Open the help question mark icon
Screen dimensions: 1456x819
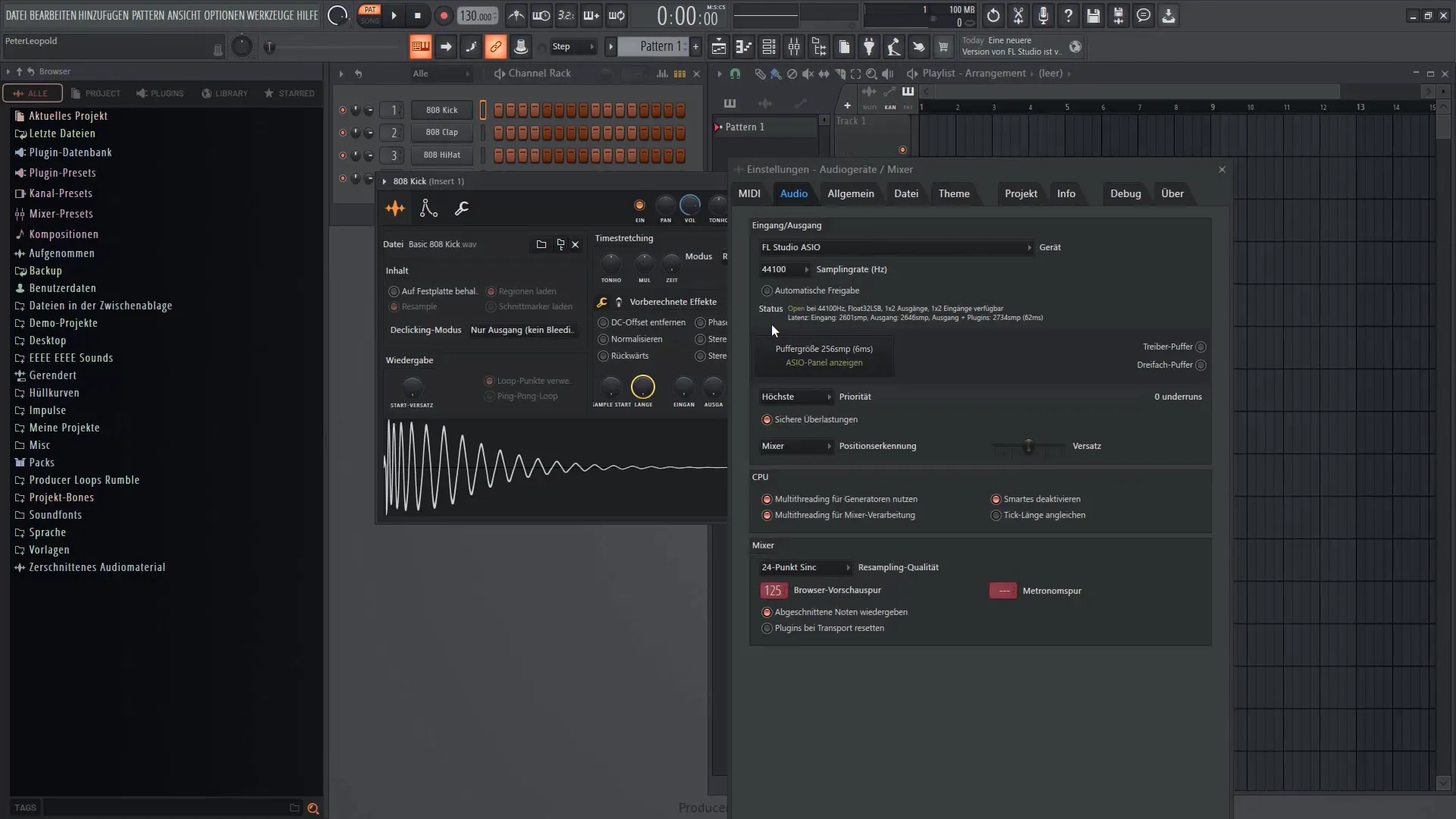(x=1068, y=15)
